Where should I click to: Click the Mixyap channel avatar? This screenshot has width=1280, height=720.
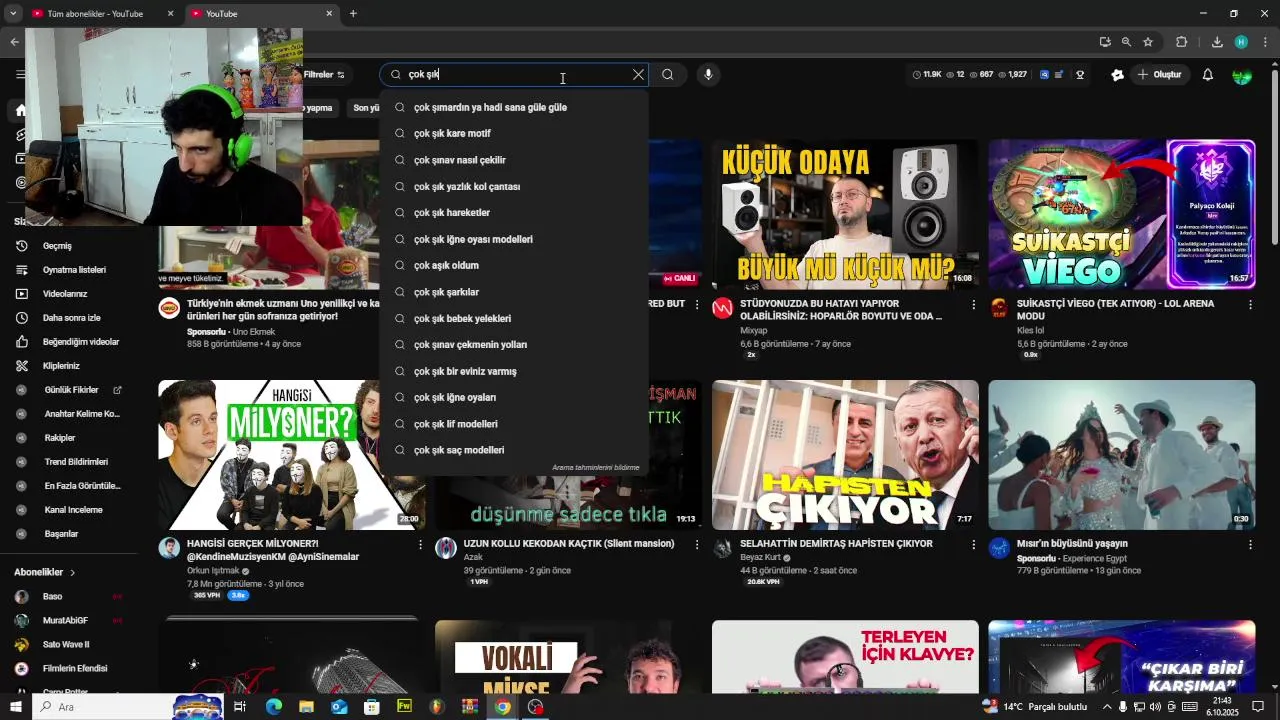pos(722,308)
